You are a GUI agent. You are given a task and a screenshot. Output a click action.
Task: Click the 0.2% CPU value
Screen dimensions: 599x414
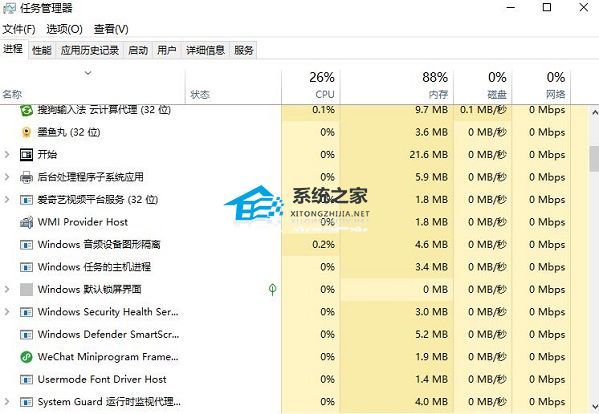pos(323,244)
